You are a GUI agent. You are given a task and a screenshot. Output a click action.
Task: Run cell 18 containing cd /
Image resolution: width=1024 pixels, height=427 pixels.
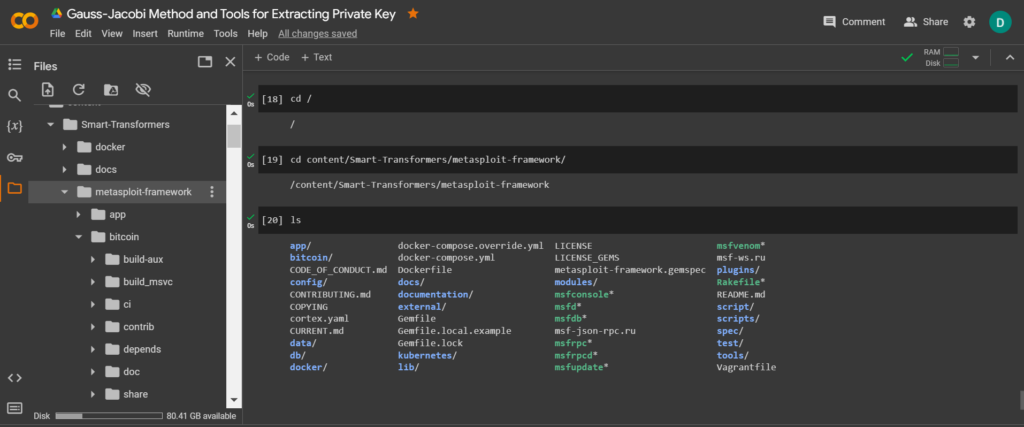pos(272,99)
